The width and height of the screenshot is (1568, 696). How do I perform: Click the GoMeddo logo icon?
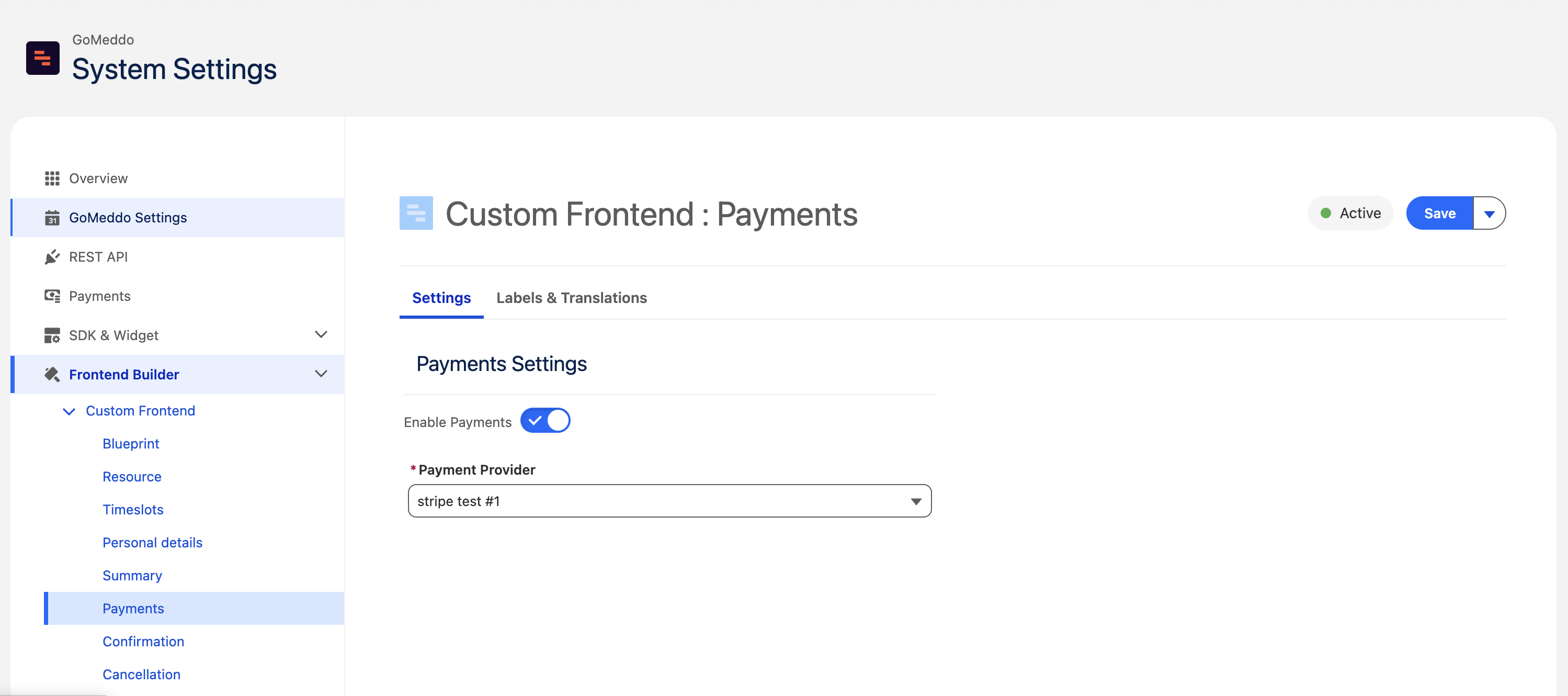click(42, 58)
